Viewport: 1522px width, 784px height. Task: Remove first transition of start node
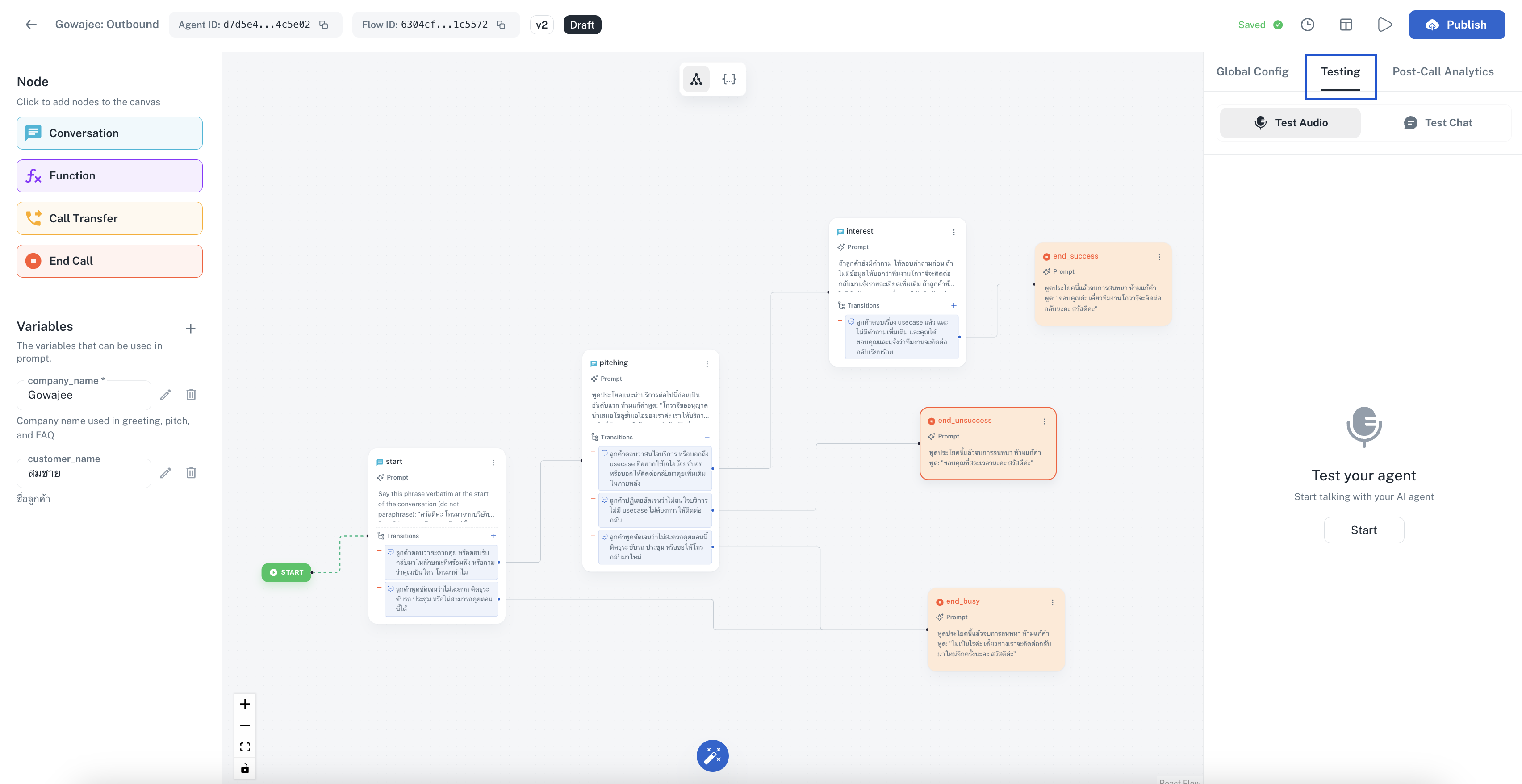(379, 550)
